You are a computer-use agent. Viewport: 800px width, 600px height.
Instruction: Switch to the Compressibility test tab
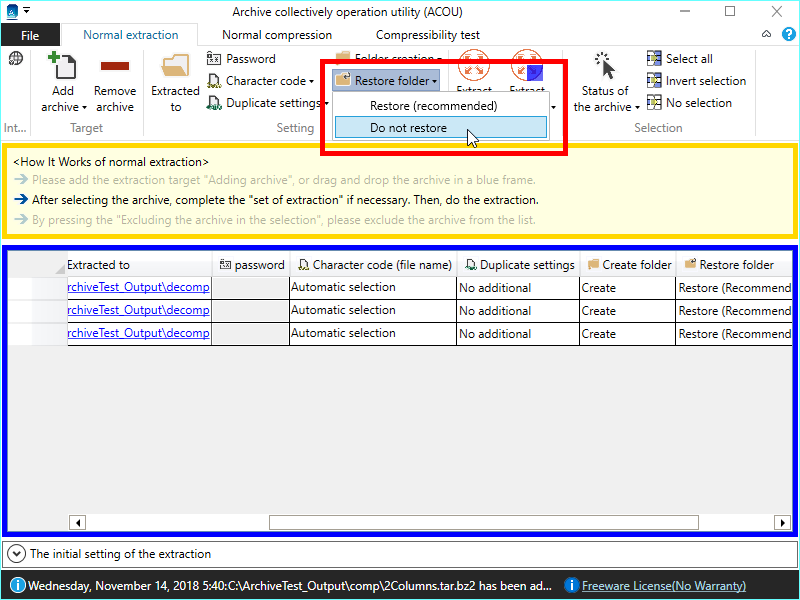click(427, 35)
